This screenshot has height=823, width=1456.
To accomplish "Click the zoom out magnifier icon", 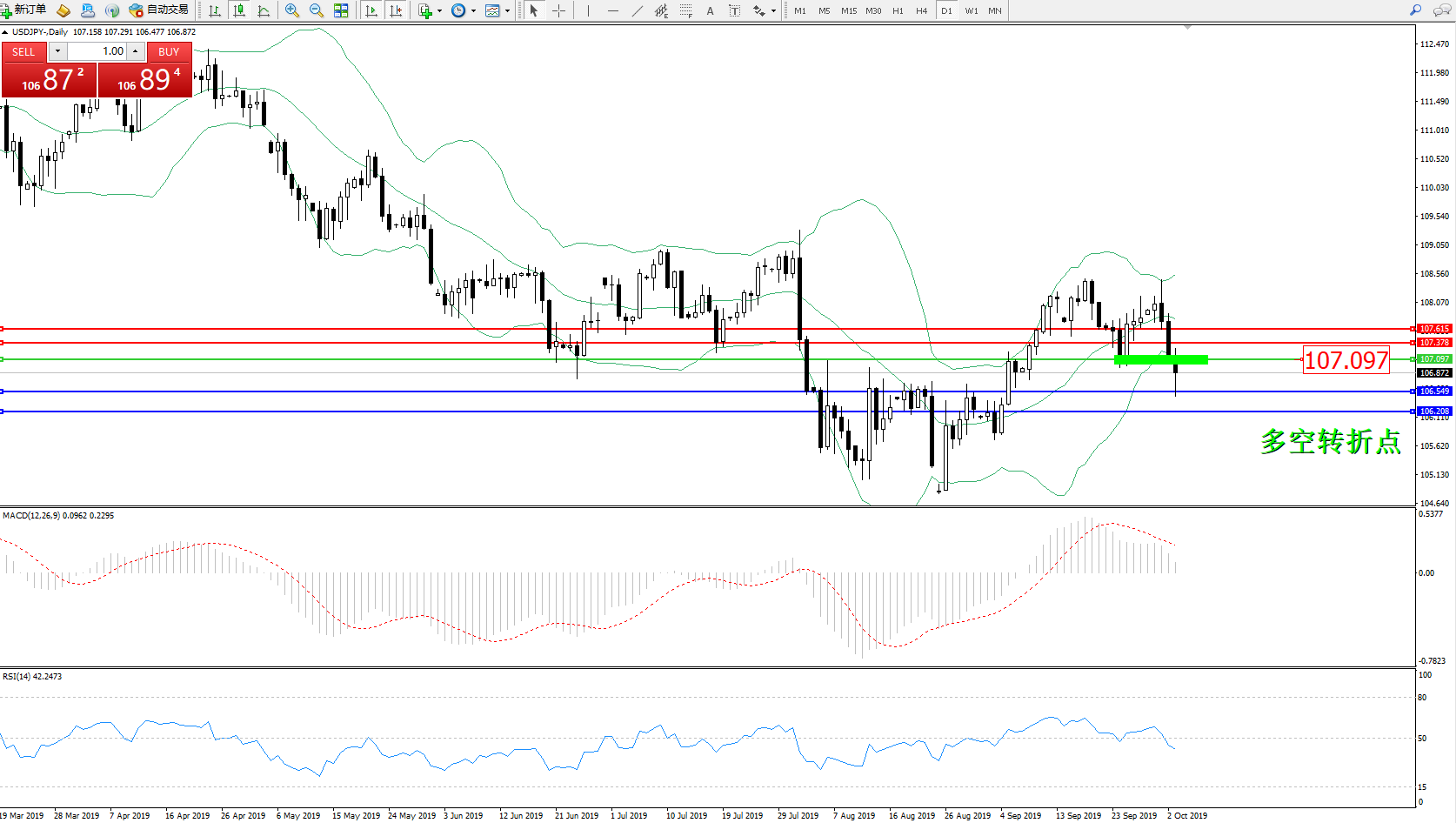I will (x=317, y=10).
